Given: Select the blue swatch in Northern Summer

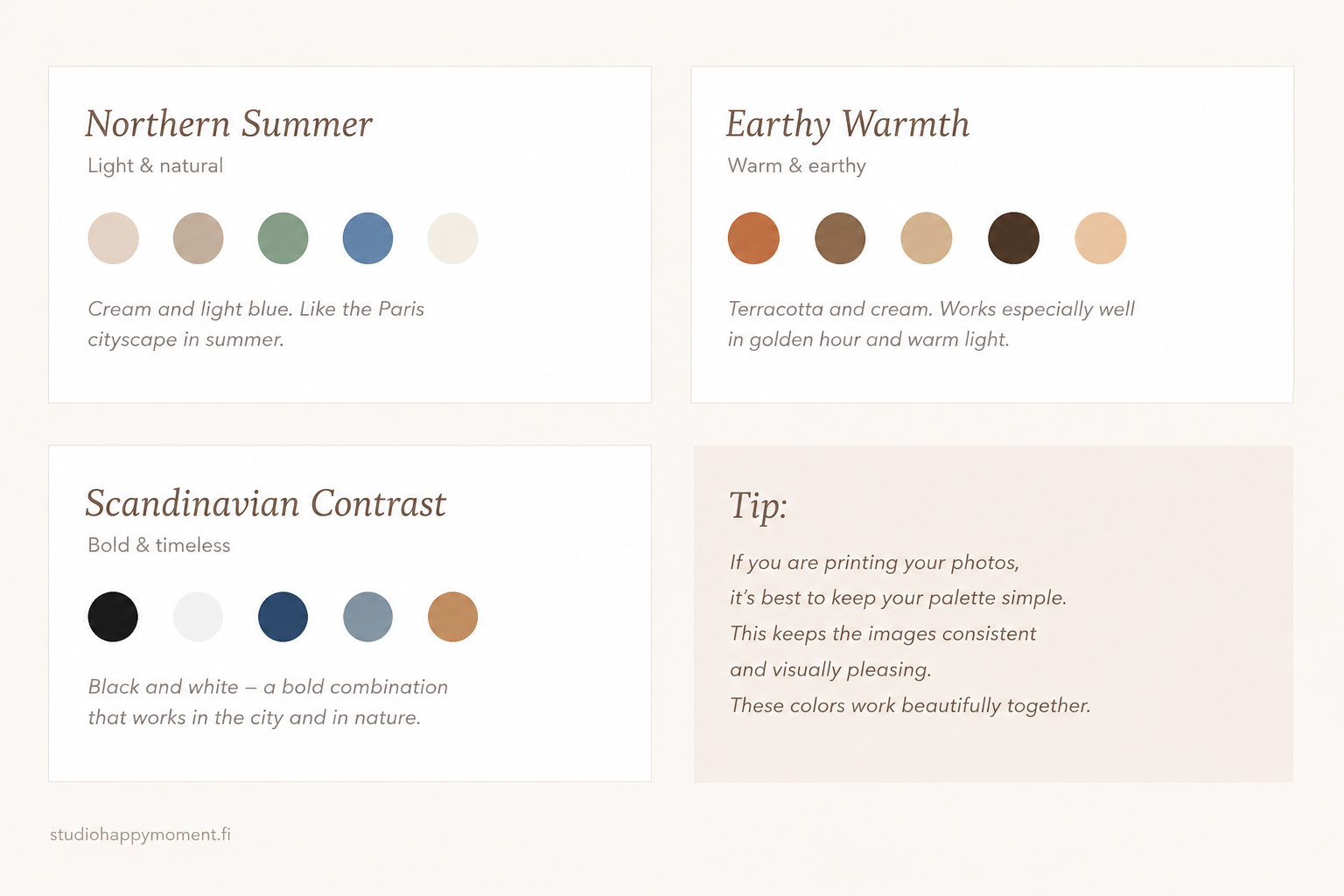Looking at the screenshot, I should coord(367,238).
